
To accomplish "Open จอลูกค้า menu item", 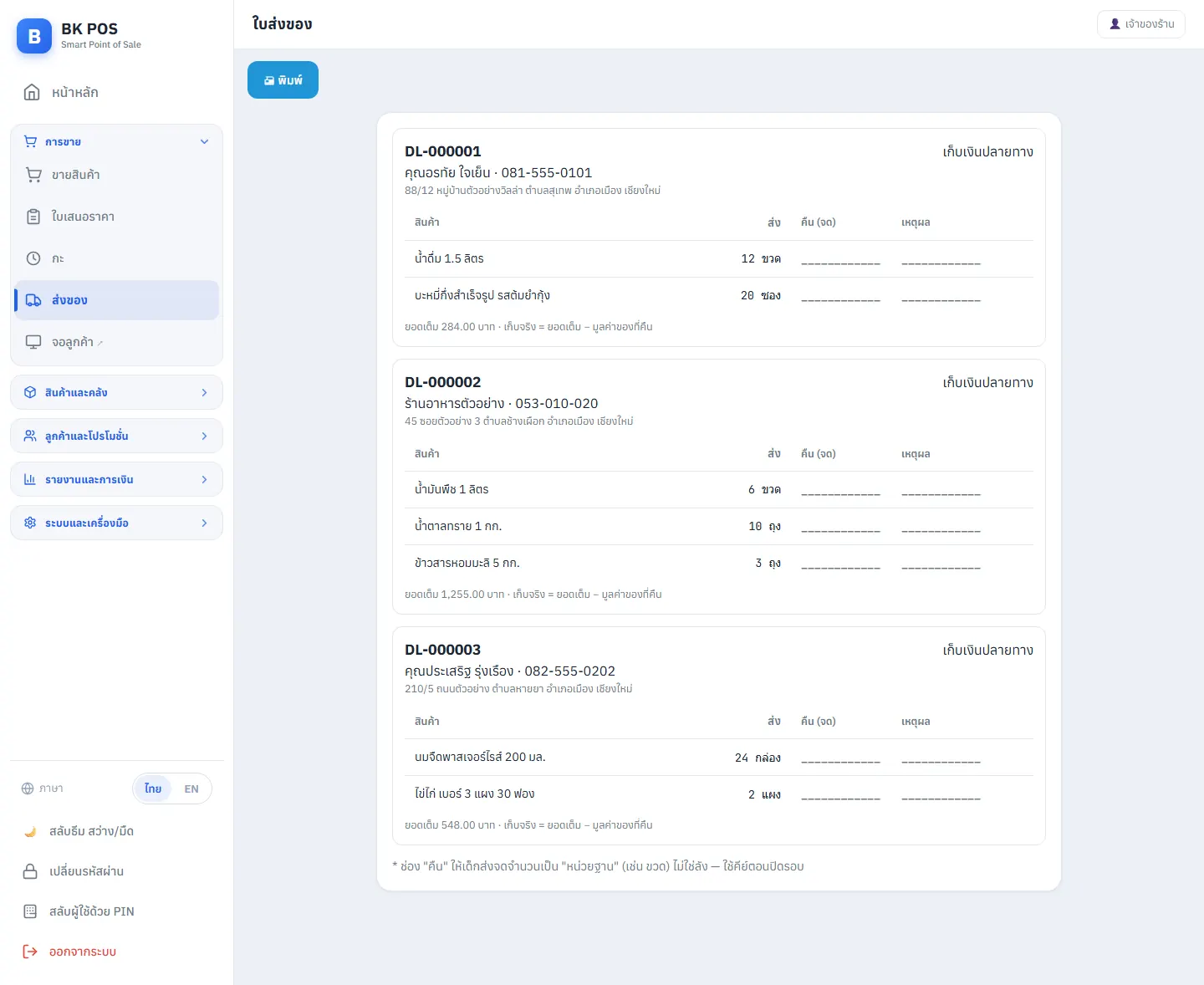I will [x=117, y=342].
